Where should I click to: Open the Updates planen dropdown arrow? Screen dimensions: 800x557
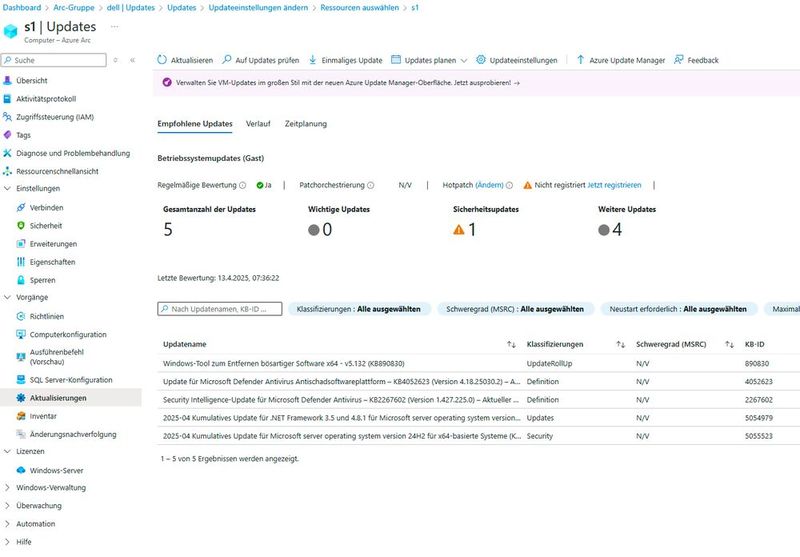coord(464,60)
